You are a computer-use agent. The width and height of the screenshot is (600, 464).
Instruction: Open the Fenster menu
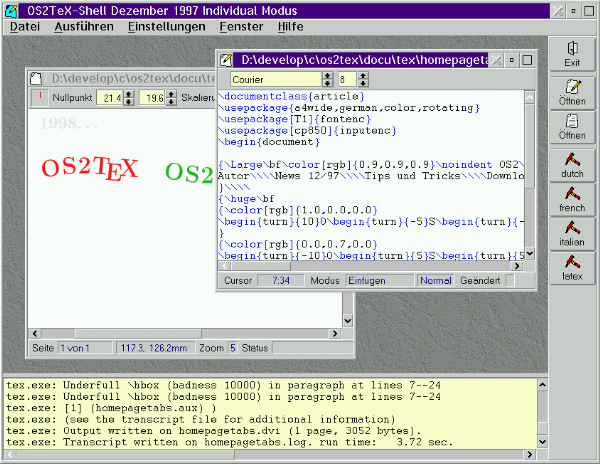click(x=241, y=27)
